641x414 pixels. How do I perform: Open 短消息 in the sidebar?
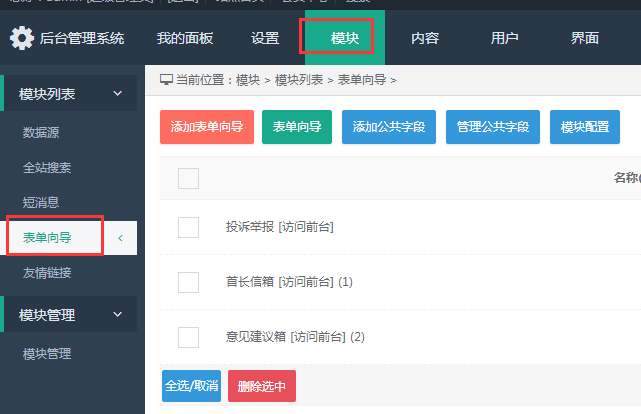(x=41, y=202)
